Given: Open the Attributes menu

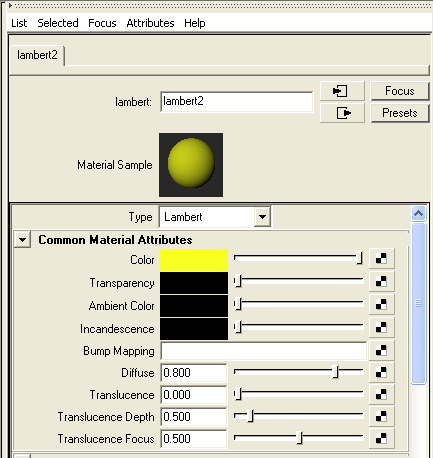Looking at the screenshot, I should (x=150, y=23).
